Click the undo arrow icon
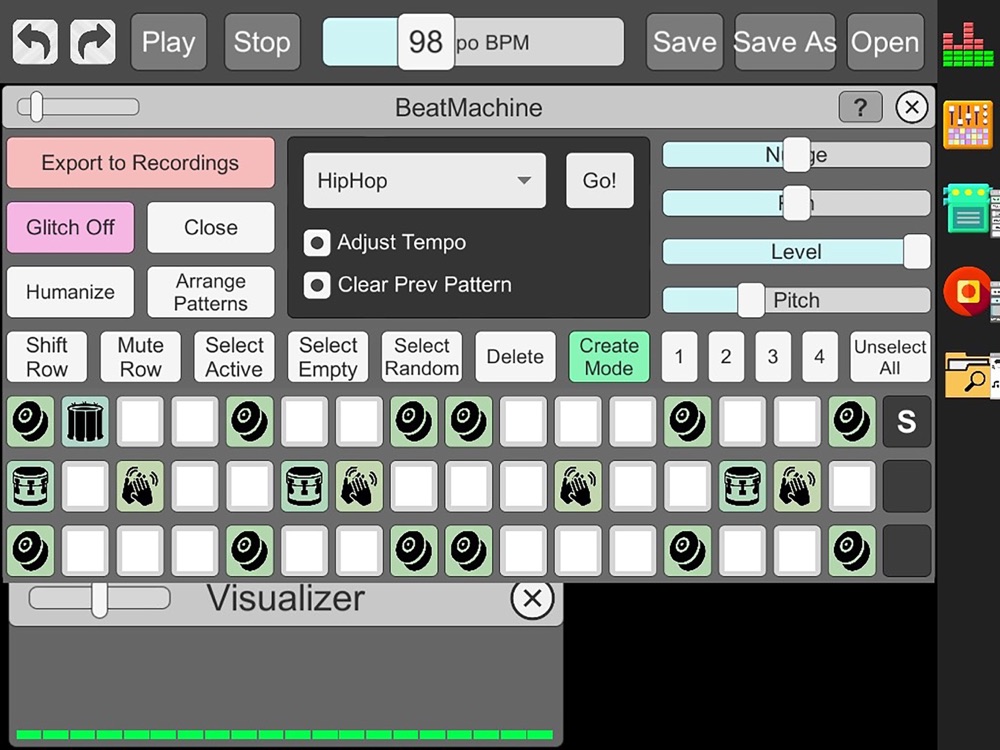The width and height of the screenshot is (1000, 750). 35,42
